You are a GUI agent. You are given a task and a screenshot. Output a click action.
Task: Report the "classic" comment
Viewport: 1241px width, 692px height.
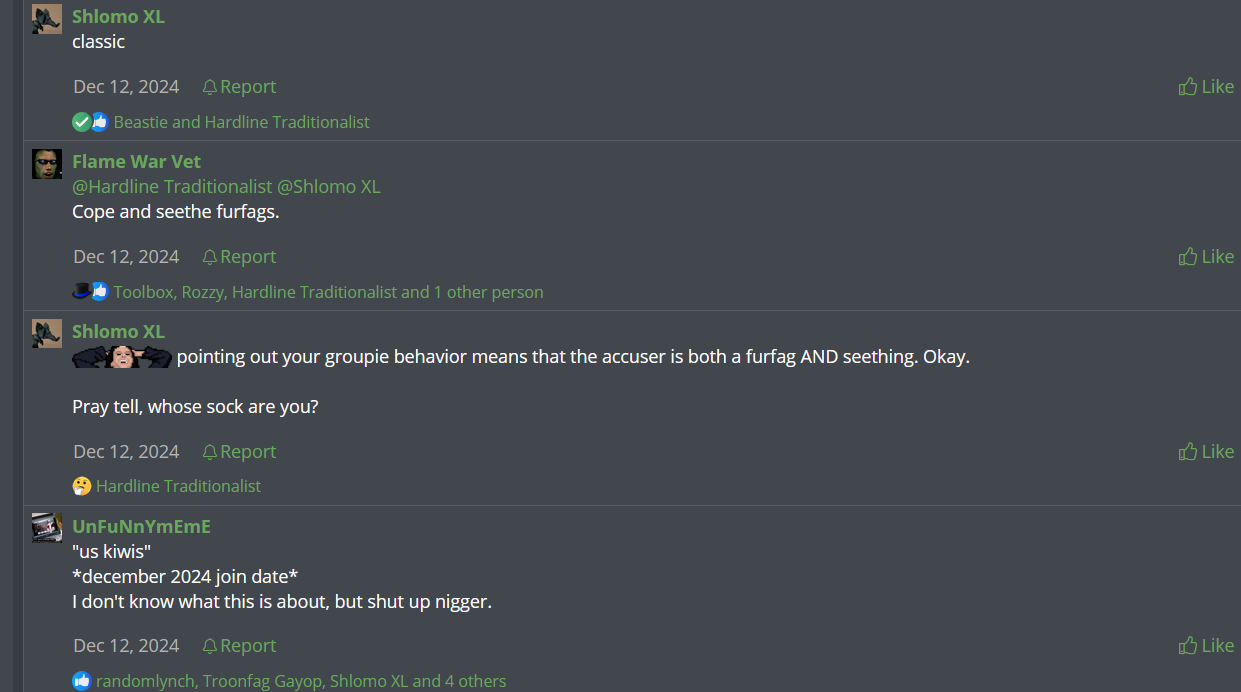click(x=239, y=87)
